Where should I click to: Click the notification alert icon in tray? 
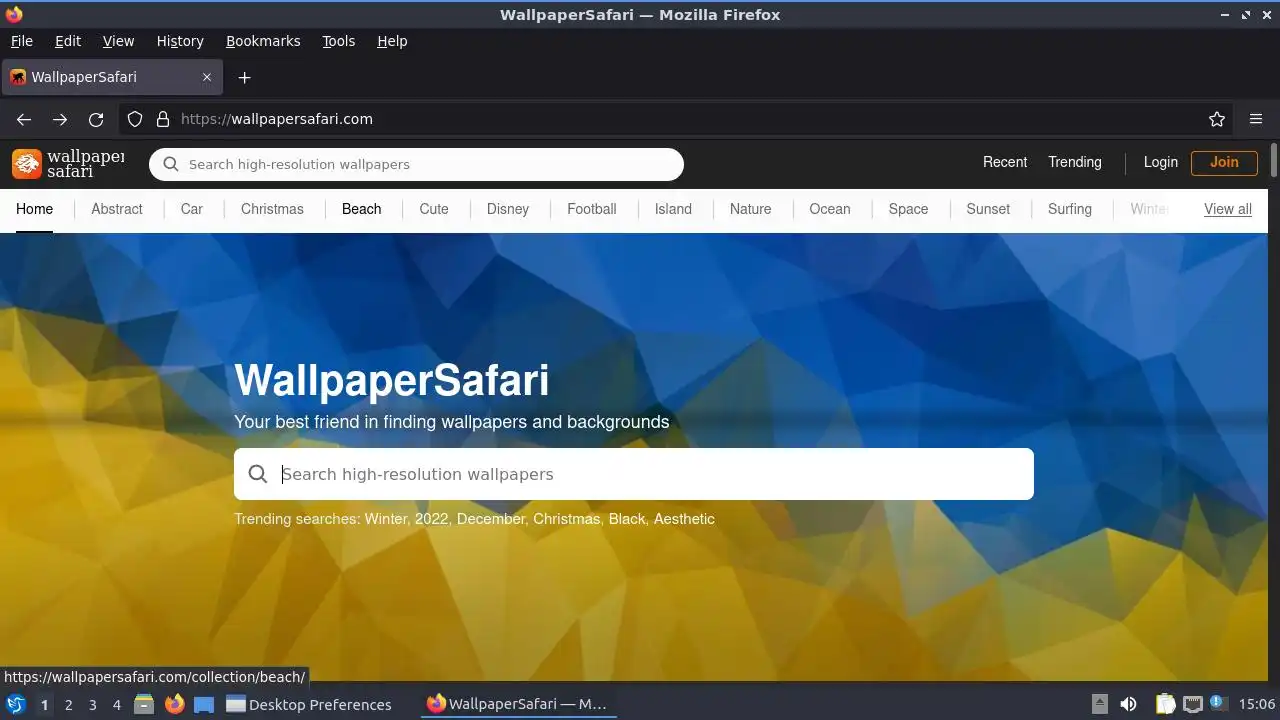click(1217, 703)
